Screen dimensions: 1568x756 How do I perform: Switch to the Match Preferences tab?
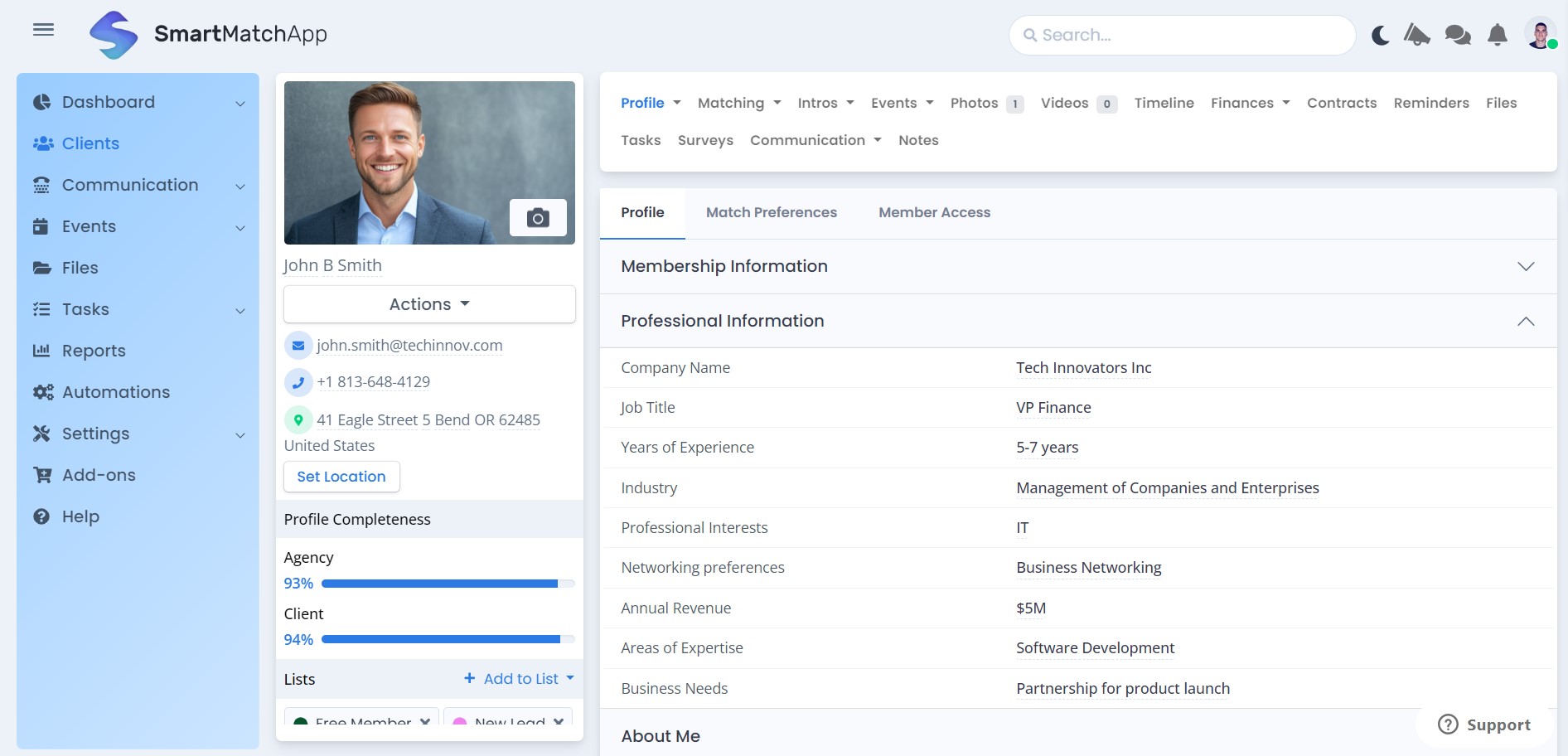(771, 212)
